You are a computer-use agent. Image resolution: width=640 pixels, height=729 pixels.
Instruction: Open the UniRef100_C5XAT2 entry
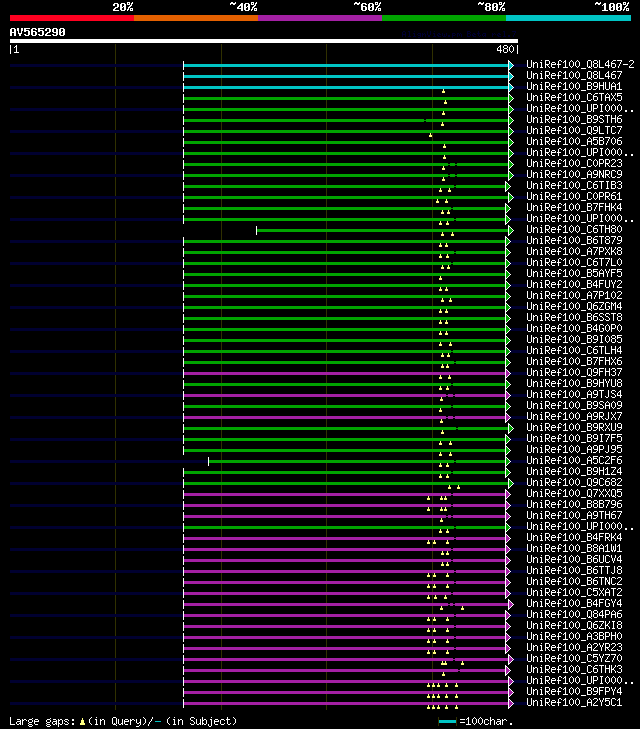coord(574,592)
